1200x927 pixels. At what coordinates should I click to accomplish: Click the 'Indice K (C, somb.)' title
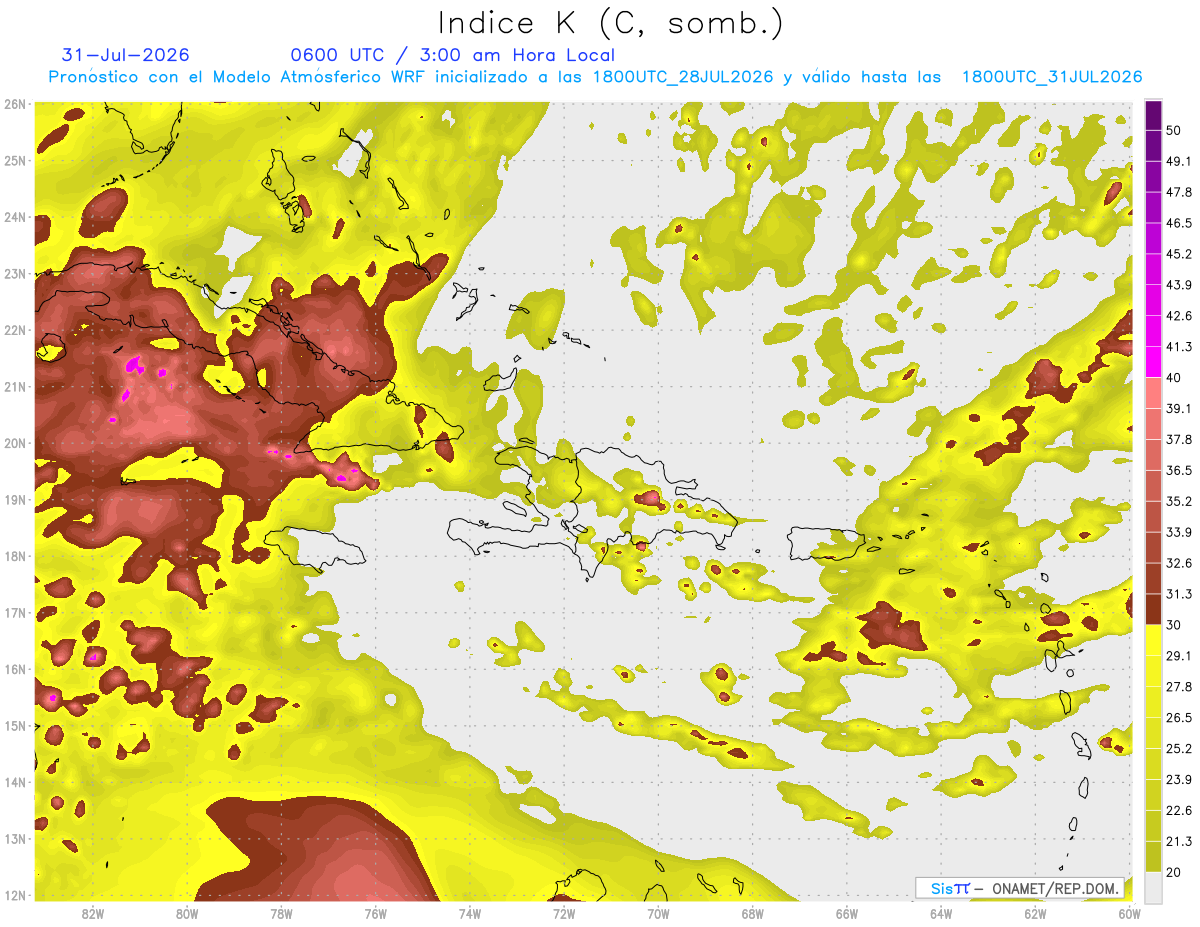(611, 24)
